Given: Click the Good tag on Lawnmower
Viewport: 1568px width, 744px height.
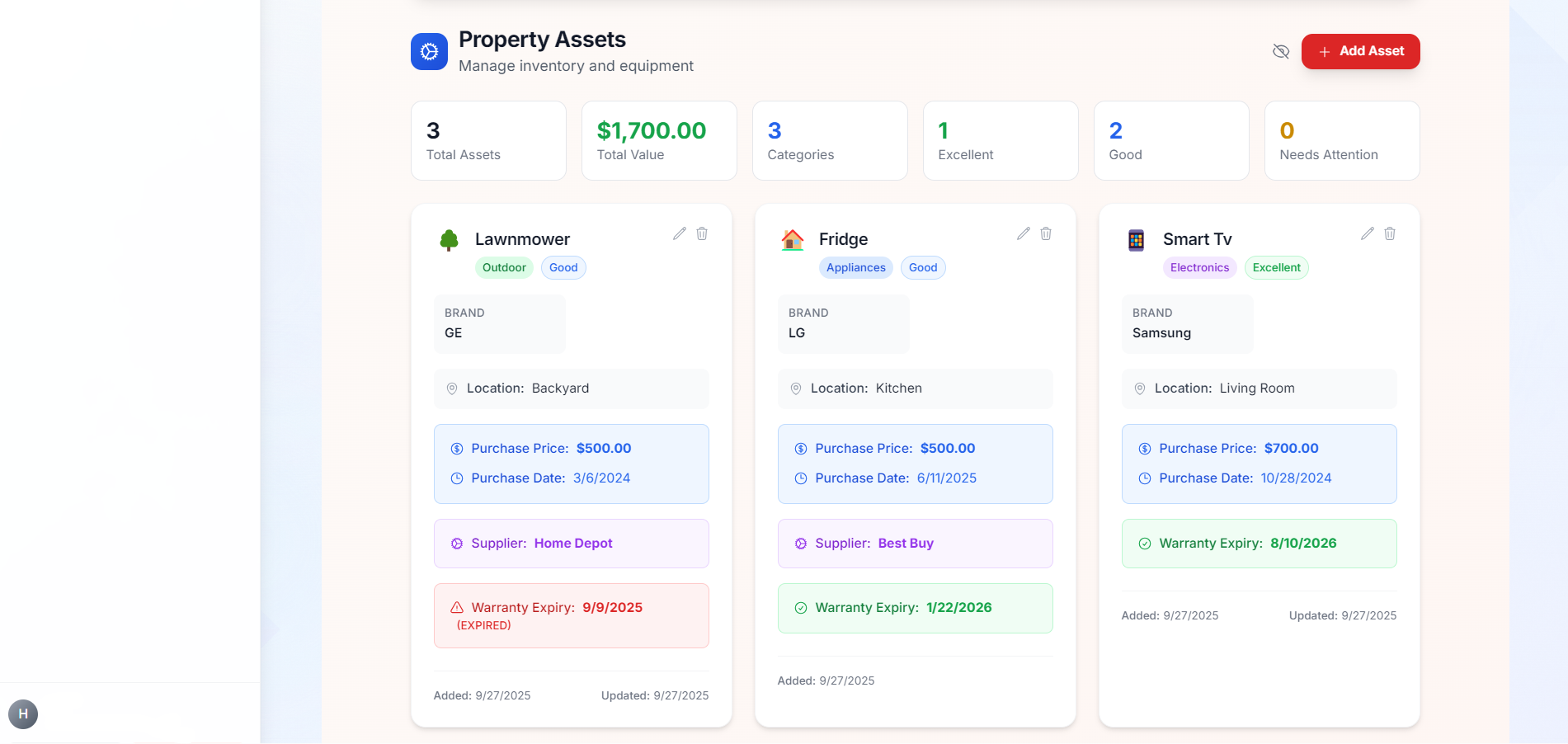Looking at the screenshot, I should (x=563, y=267).
